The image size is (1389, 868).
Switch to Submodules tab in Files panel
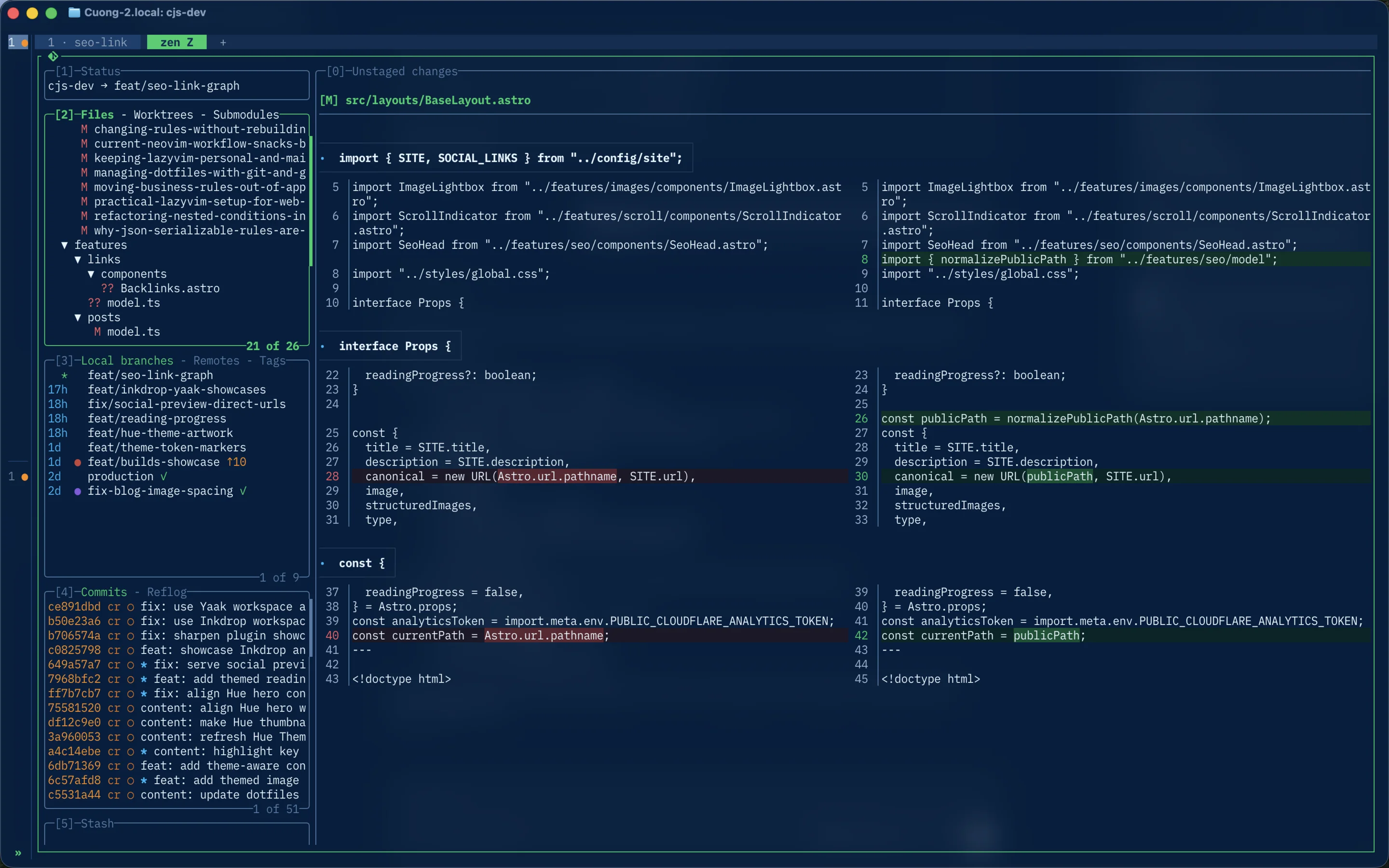[246, 115]
